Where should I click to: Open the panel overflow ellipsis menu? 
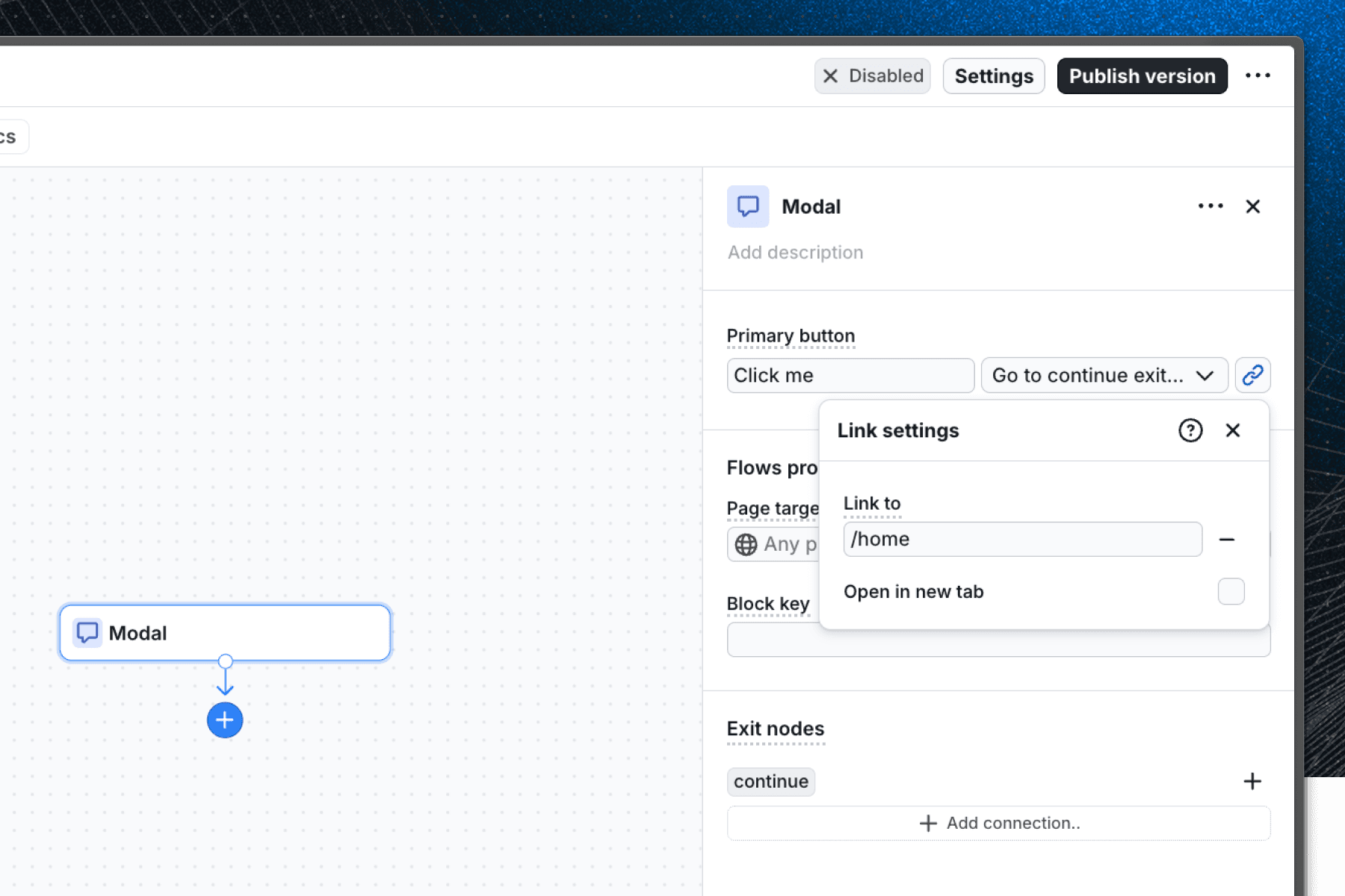[1209, 206]
